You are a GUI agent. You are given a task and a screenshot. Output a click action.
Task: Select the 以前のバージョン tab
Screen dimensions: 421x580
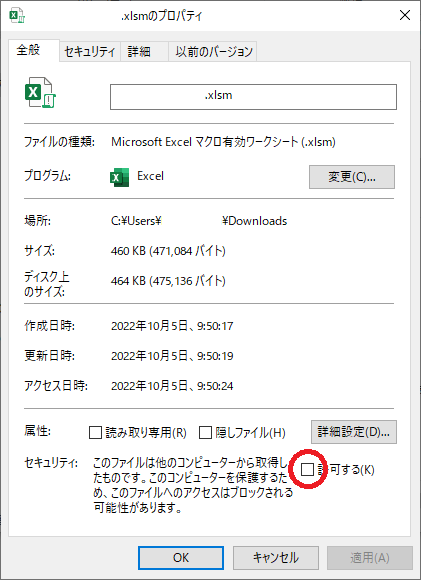tap(213, 51)
